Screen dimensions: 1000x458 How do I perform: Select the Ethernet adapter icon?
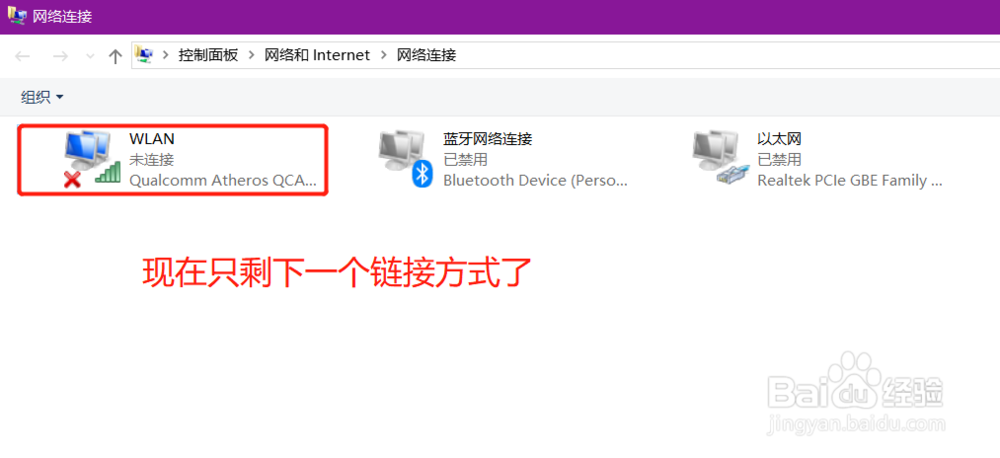(x=719, y=159)
